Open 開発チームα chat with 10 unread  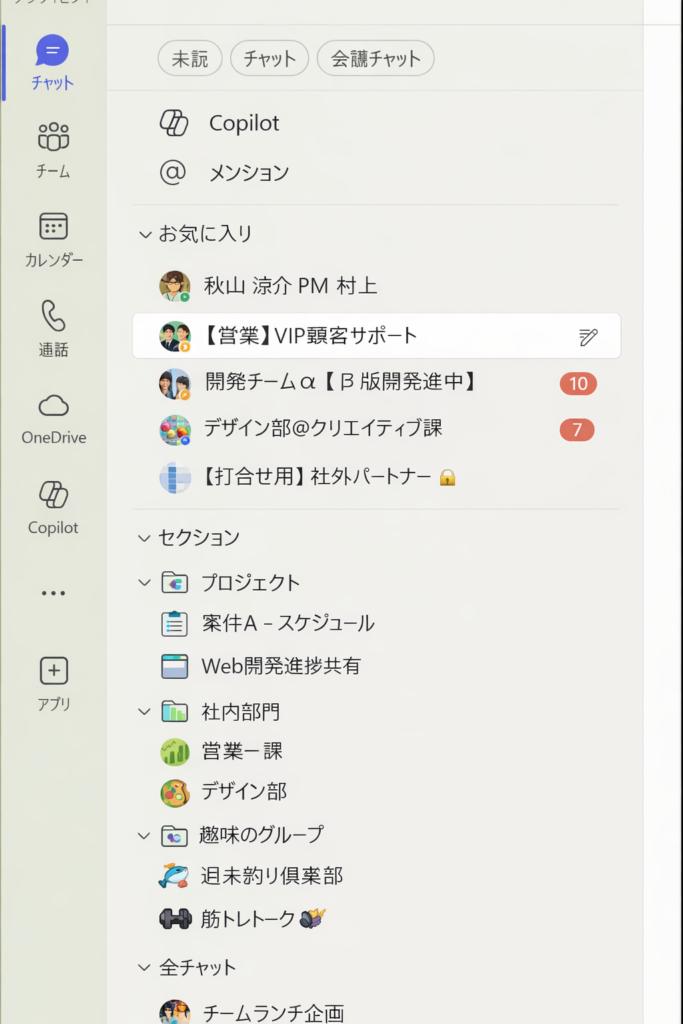click(340, 382)
